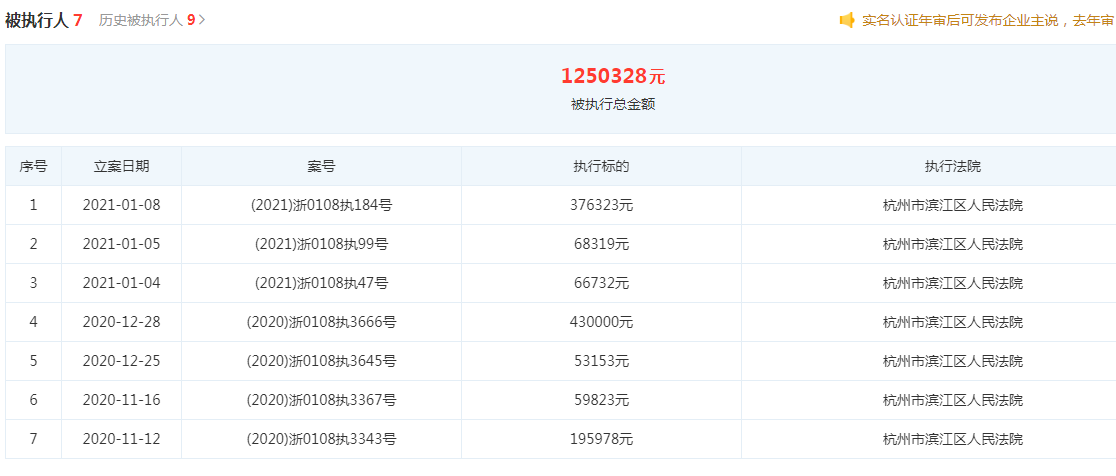Click the speaker announcement icon

point(846,20)
